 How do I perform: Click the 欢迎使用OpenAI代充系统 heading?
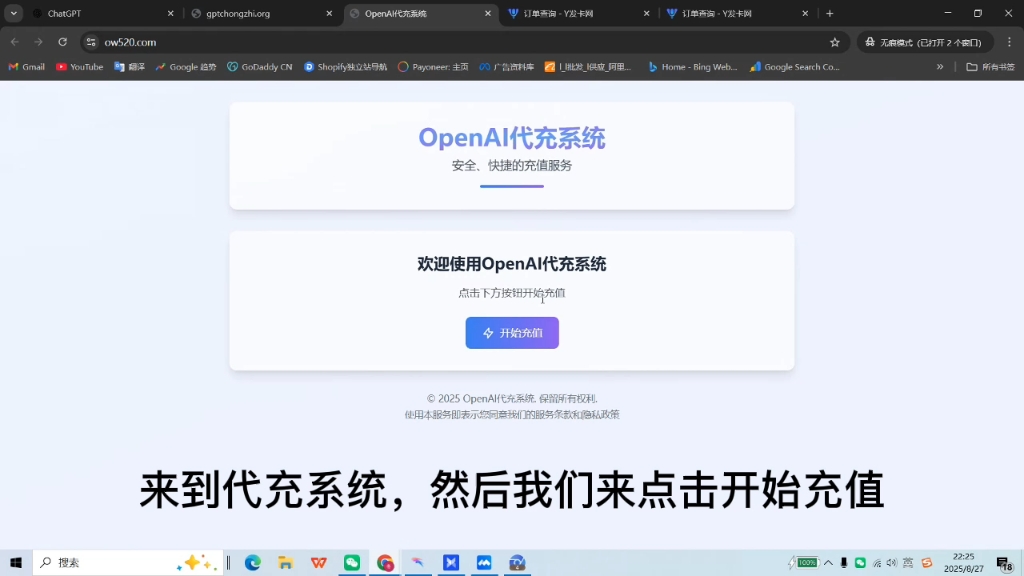pos(512,264)
